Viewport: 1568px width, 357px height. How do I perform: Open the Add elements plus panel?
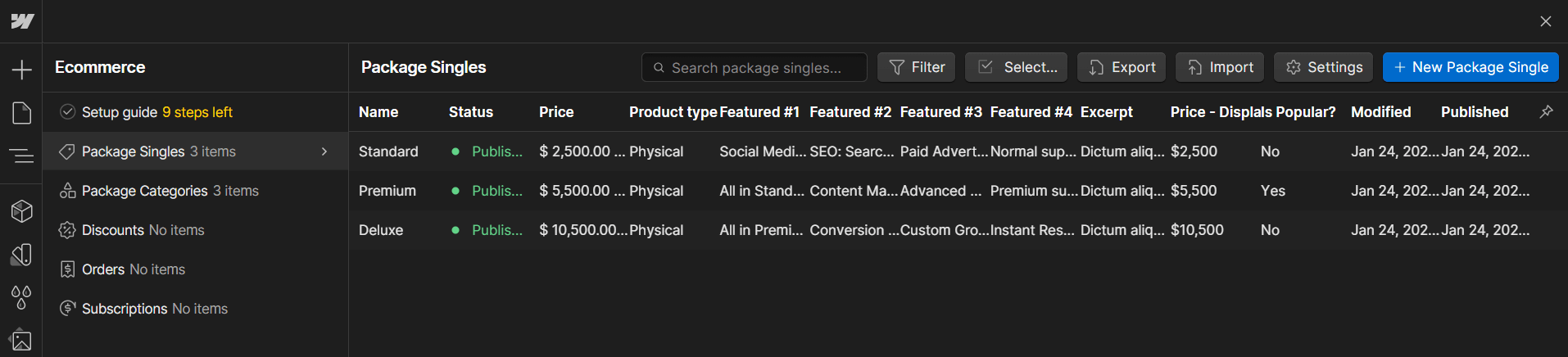[22, 70]
